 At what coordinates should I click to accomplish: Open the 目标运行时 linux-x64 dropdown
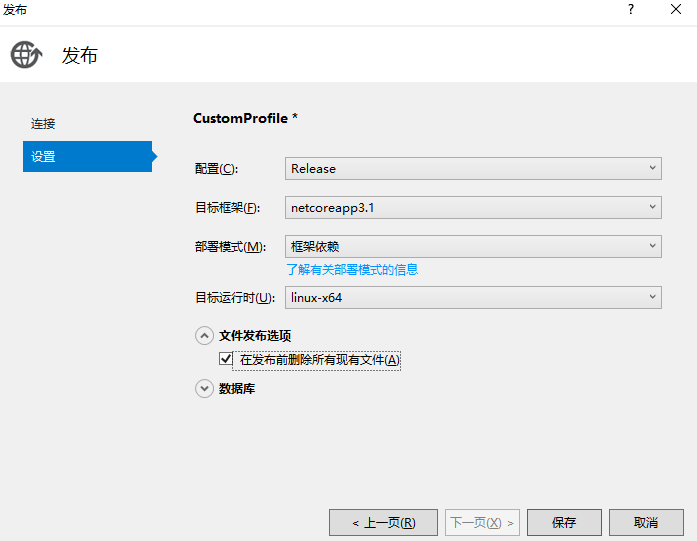tap(473, 297)
